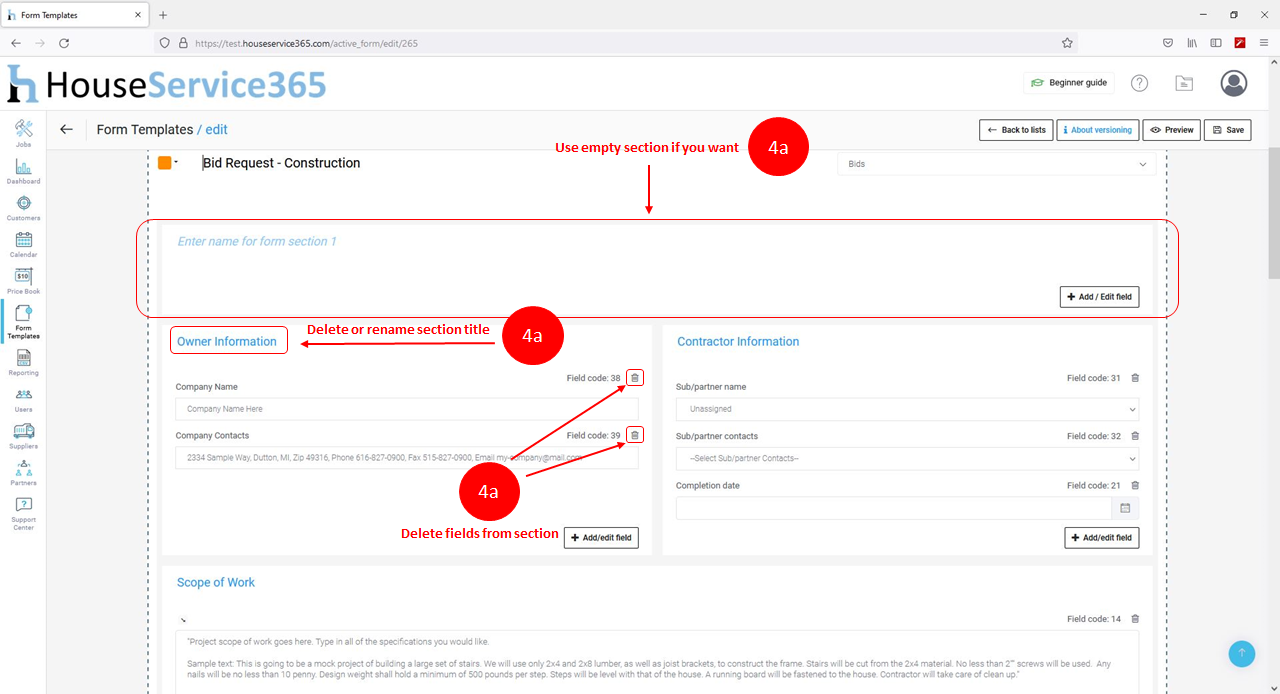This screenshot has height=694, width=1280.
Task: Click the Preview button
Action: [1171, 130]
